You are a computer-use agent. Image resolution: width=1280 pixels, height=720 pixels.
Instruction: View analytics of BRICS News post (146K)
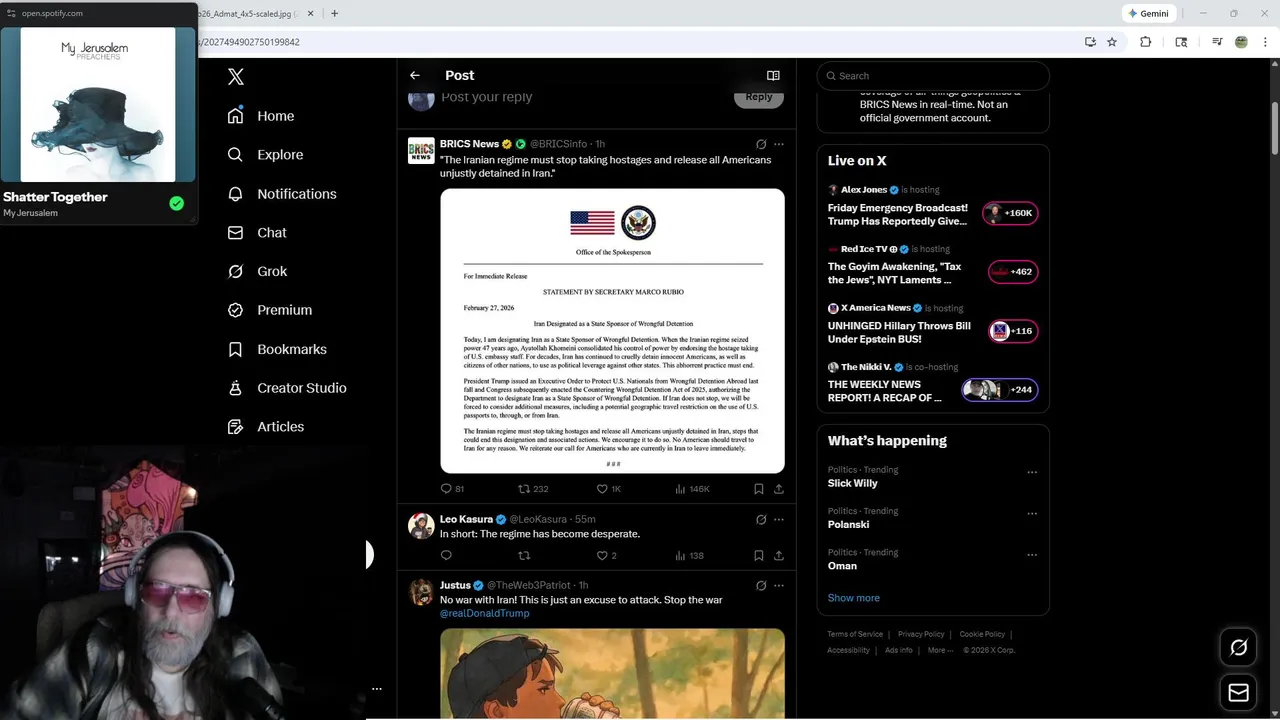coord(692,489)
